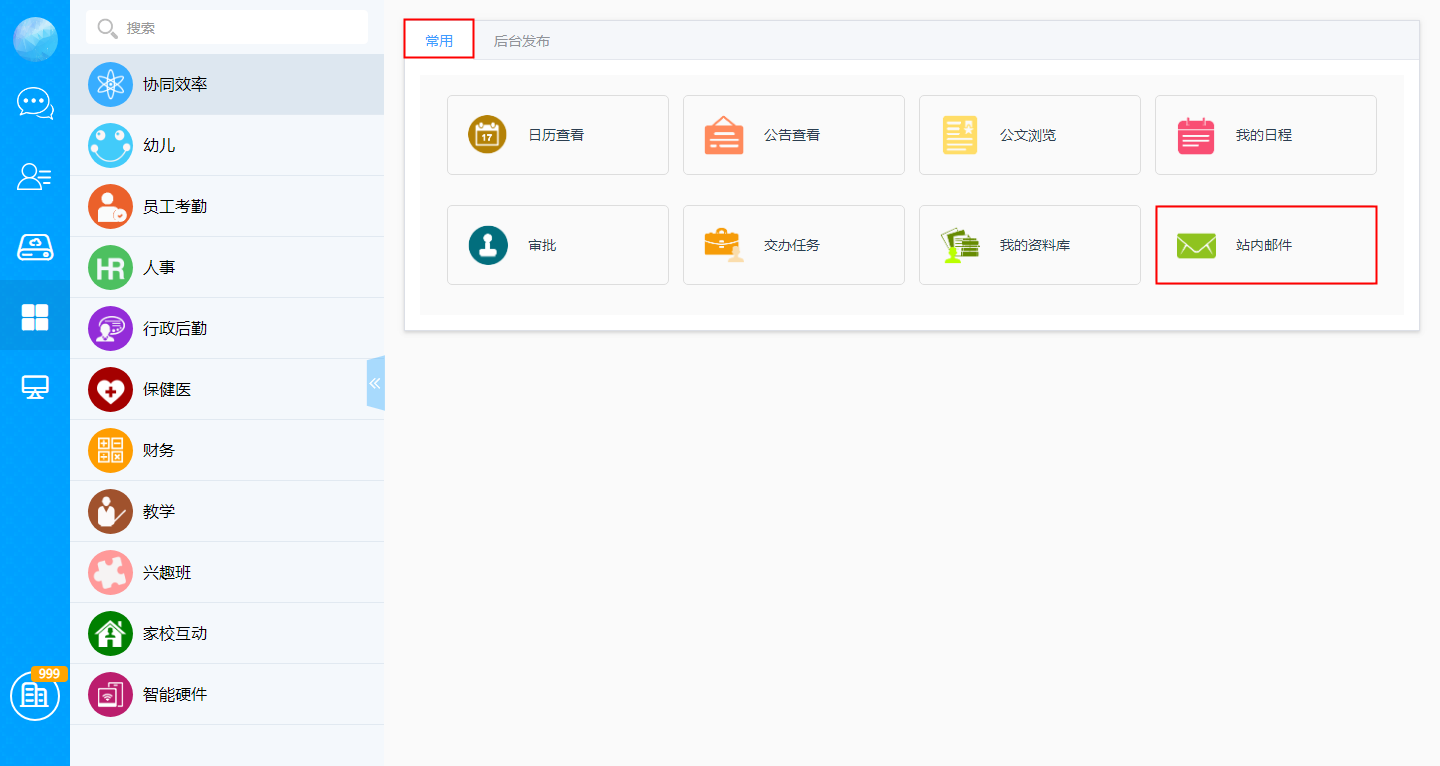Select 家校互动 category text
Screen dimensions: 1440x766
[x=175, y=633]
